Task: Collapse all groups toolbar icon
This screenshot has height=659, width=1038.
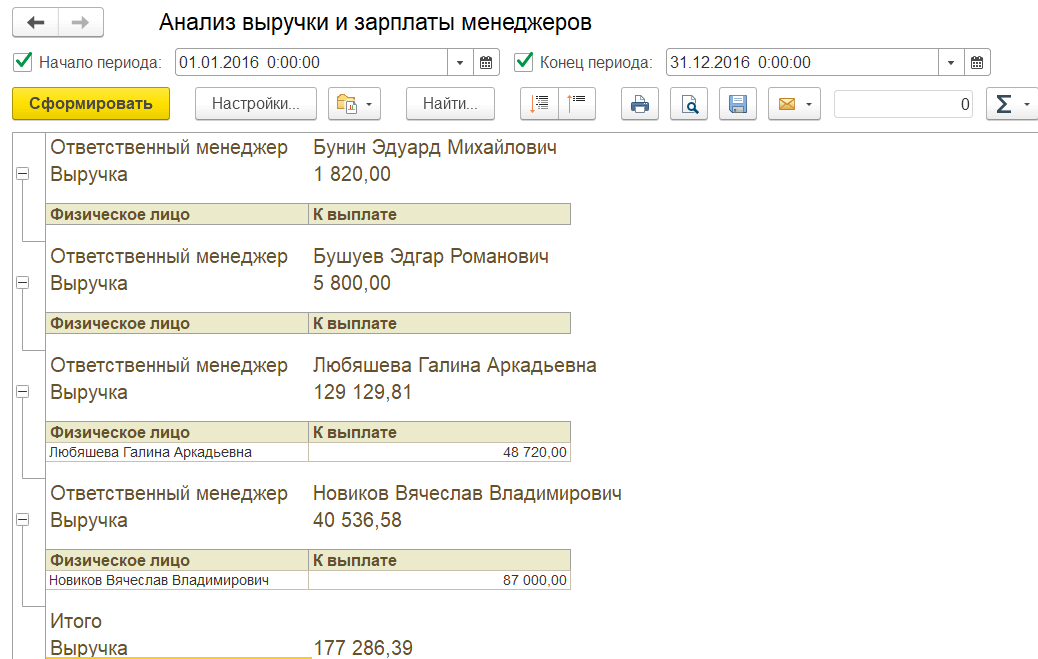Action: click(577, 103)
